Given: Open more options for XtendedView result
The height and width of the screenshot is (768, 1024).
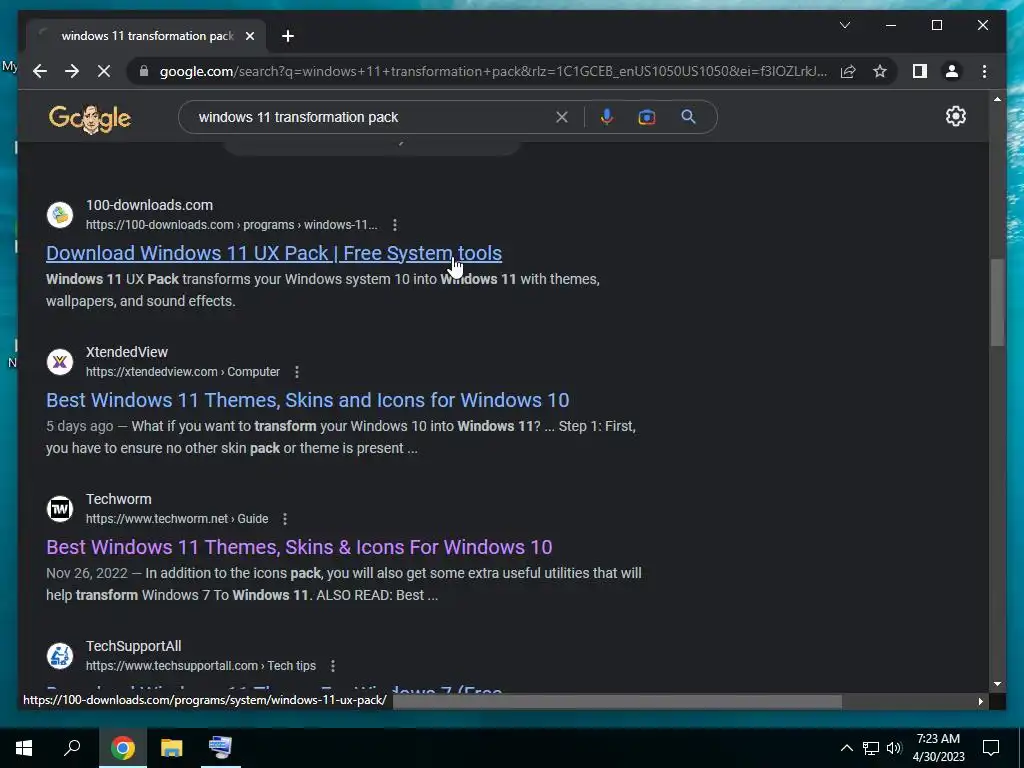Looking at the screenshot, I should point(296,372).
